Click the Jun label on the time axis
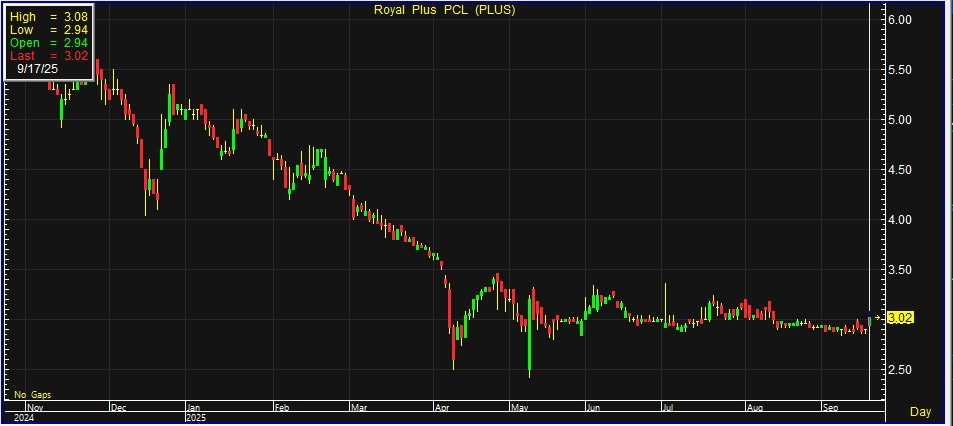Viewport: 953px width, 426px height. 594,408
